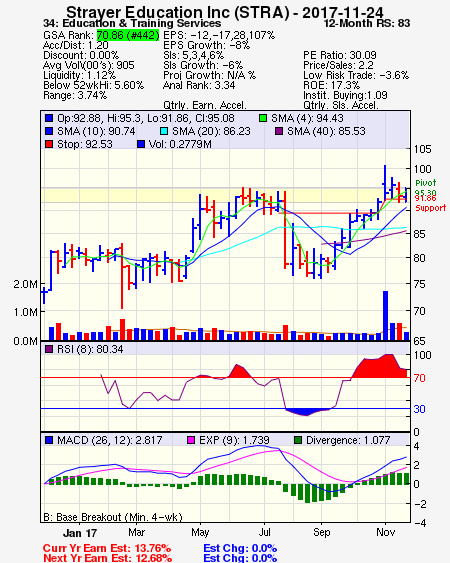Screen dimensions: 450x563
Task: Click the Jan 17 date axis label
Action: coord(80,533)
